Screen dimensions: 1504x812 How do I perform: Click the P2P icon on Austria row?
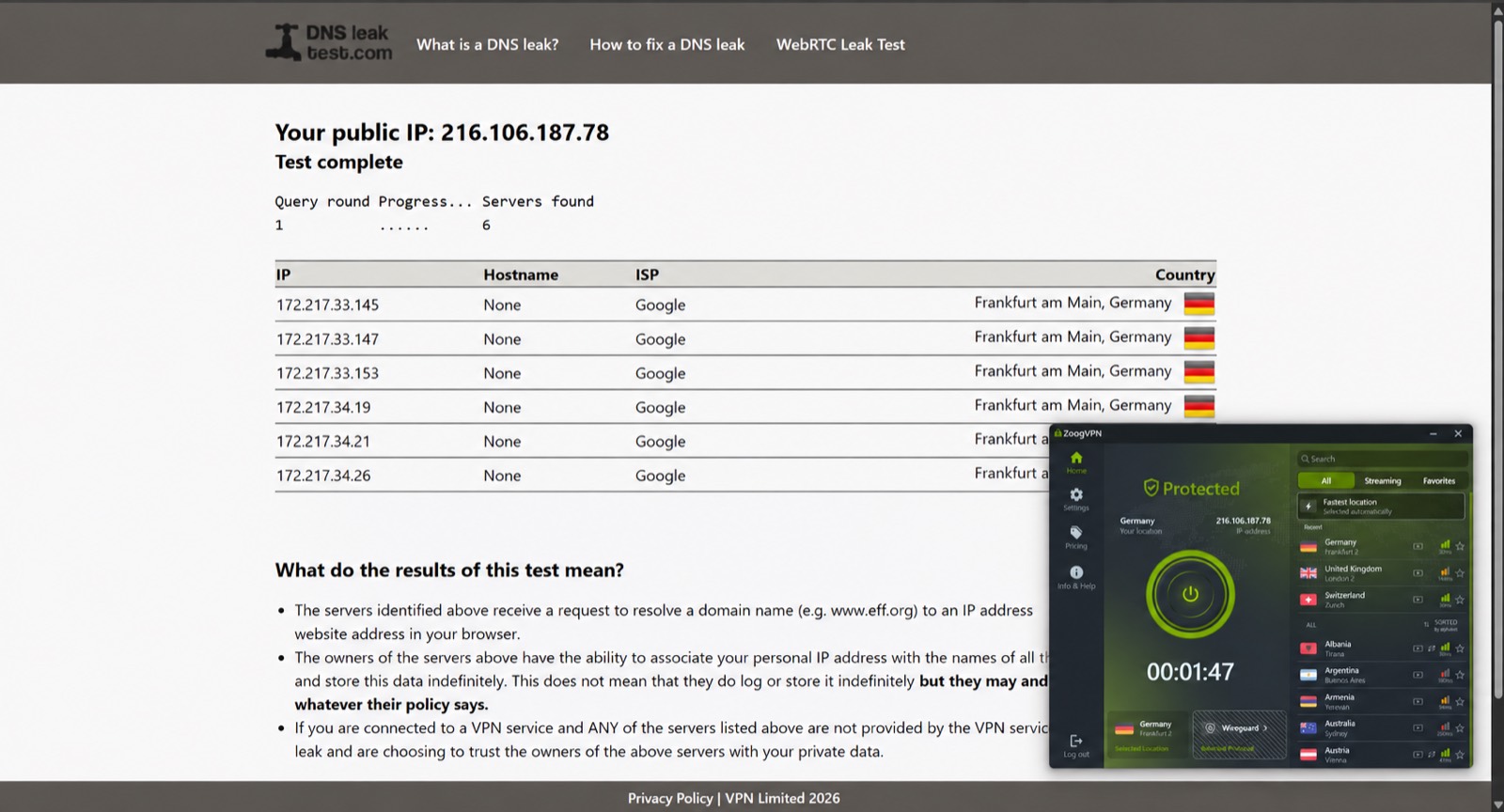point(1432,754)
